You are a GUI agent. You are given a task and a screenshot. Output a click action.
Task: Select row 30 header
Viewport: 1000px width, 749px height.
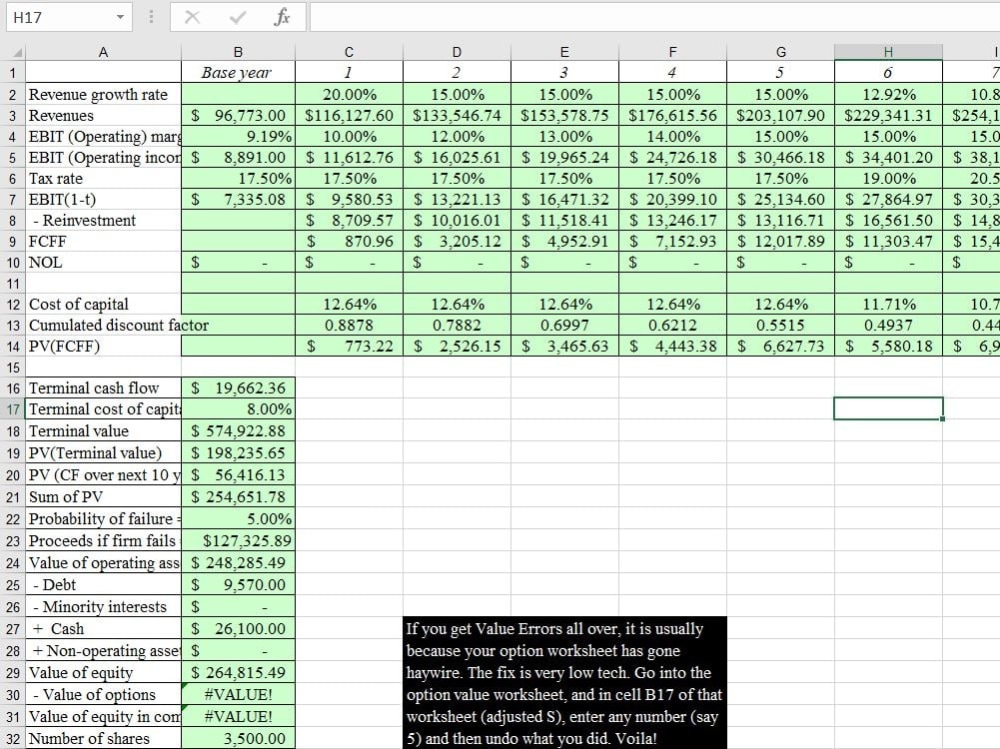(x=13, y=694)
